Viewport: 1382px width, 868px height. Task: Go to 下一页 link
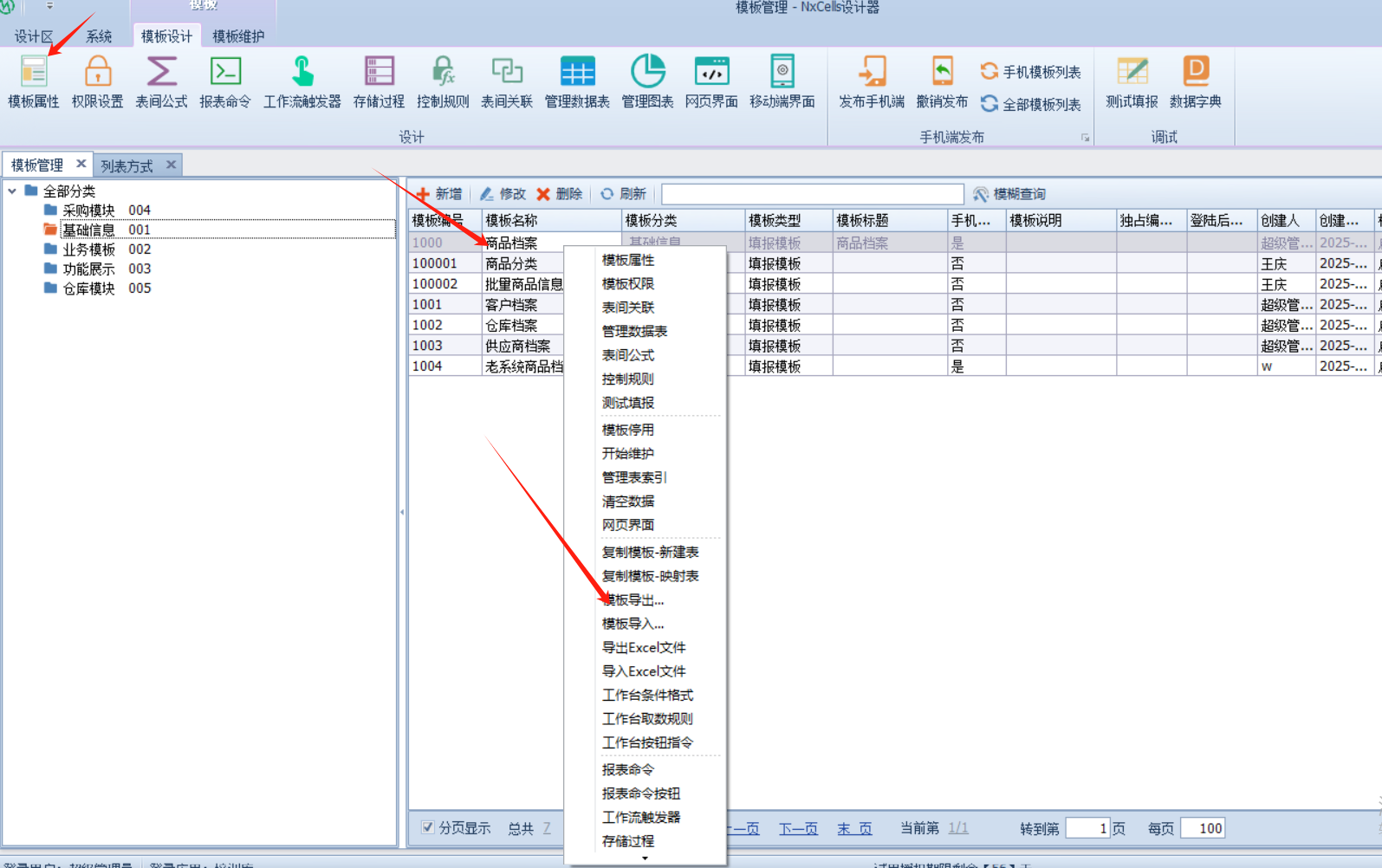798,828
